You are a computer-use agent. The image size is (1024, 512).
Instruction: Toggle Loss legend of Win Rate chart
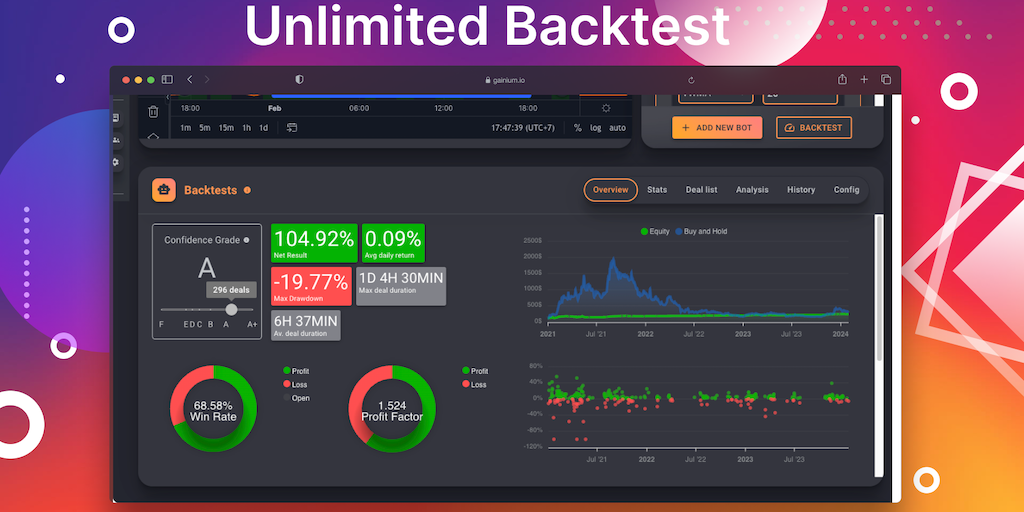click(295, 385)
